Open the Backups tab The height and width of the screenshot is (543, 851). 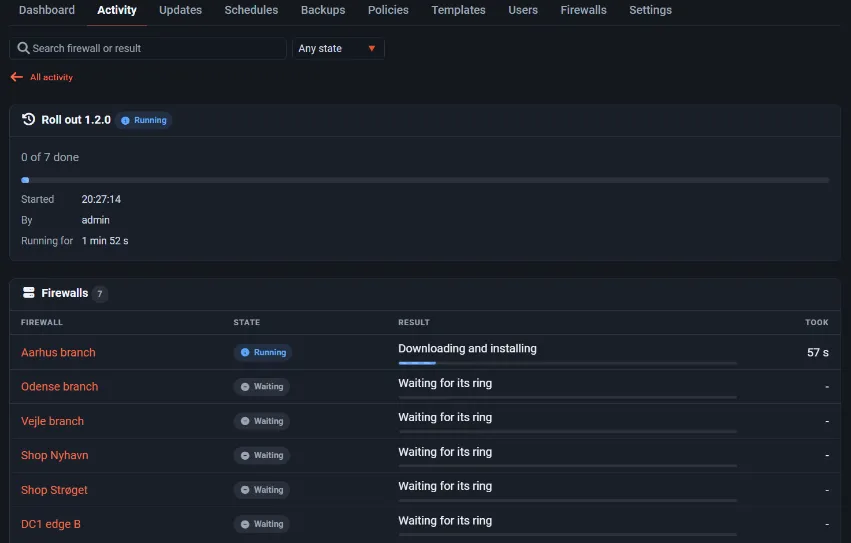323,10
